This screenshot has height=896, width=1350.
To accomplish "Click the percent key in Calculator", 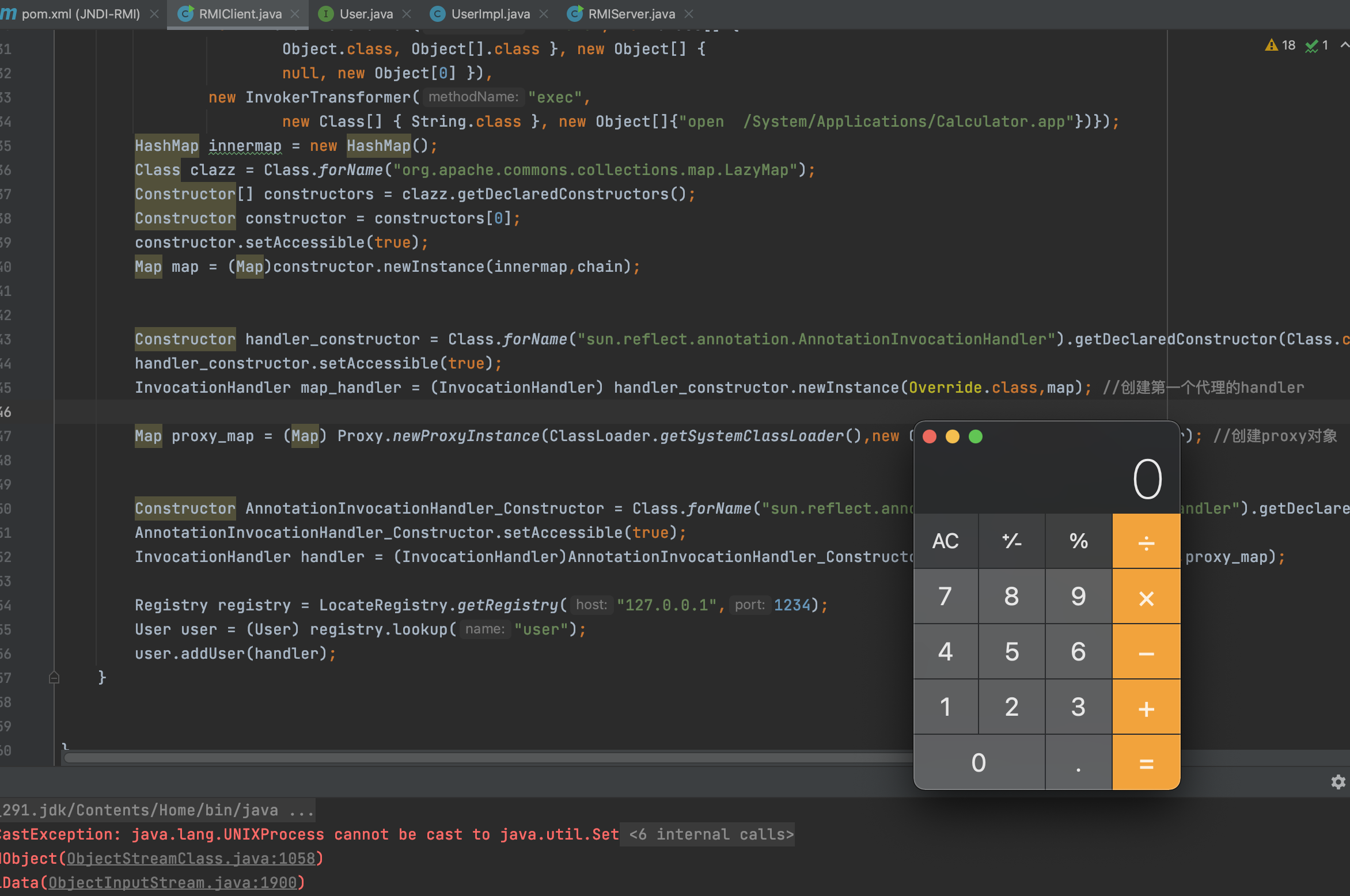I will (1078, 541).
